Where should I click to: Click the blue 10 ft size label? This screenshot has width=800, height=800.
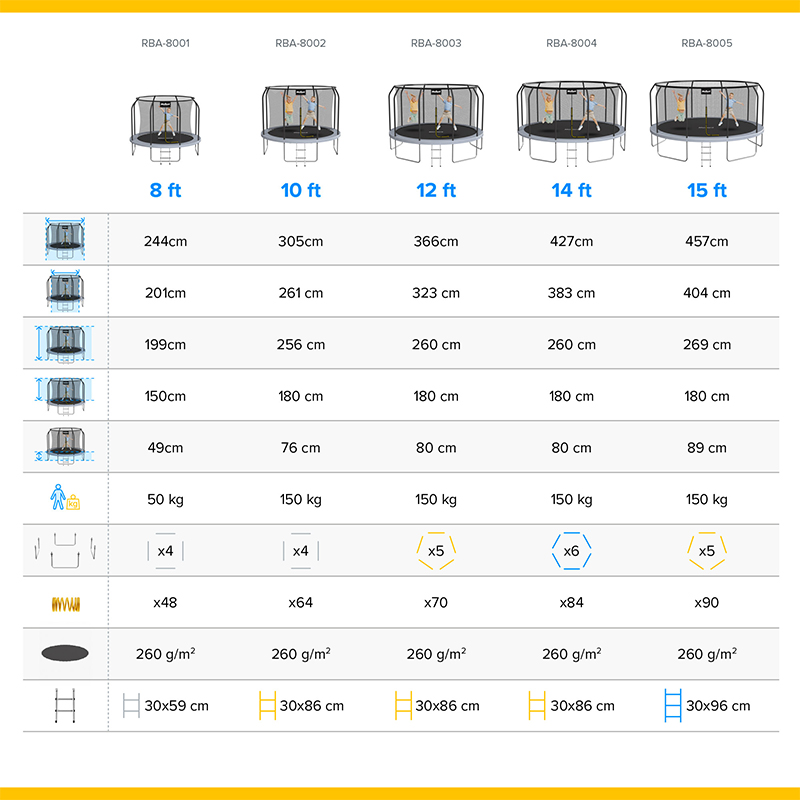pos(300,190)
